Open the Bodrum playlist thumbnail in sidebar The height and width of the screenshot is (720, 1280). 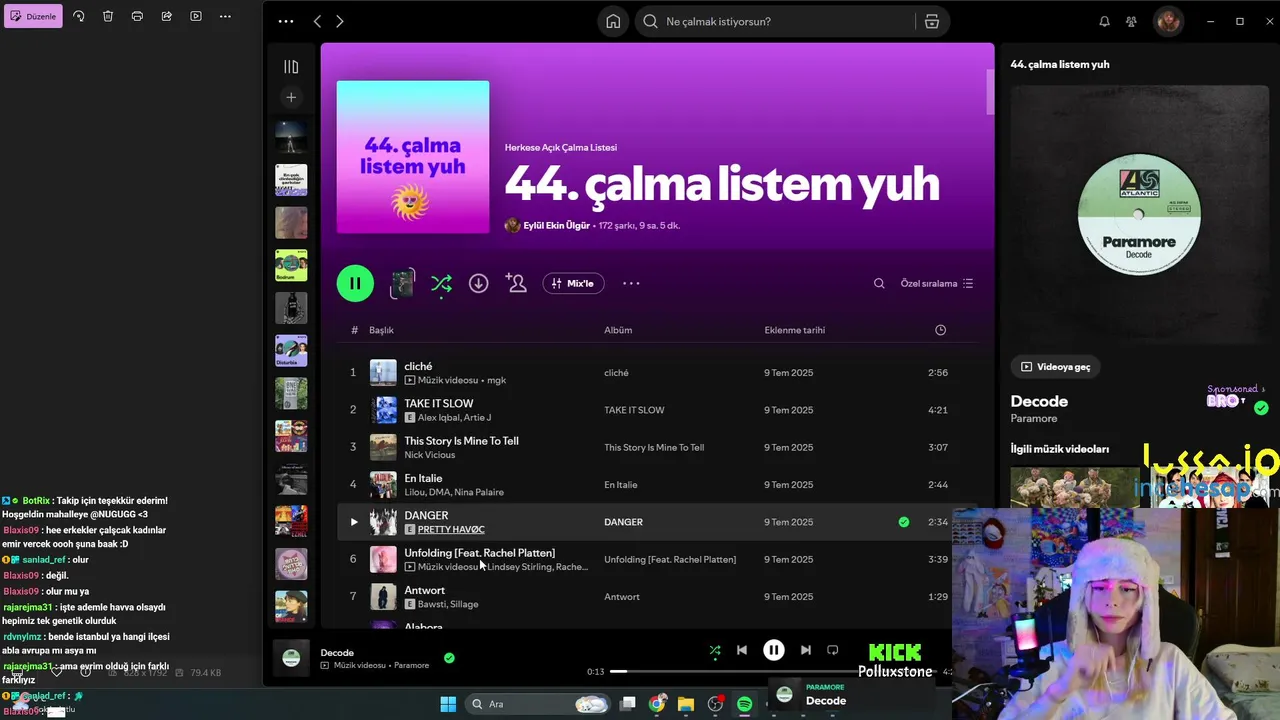(x=291, y=265)
